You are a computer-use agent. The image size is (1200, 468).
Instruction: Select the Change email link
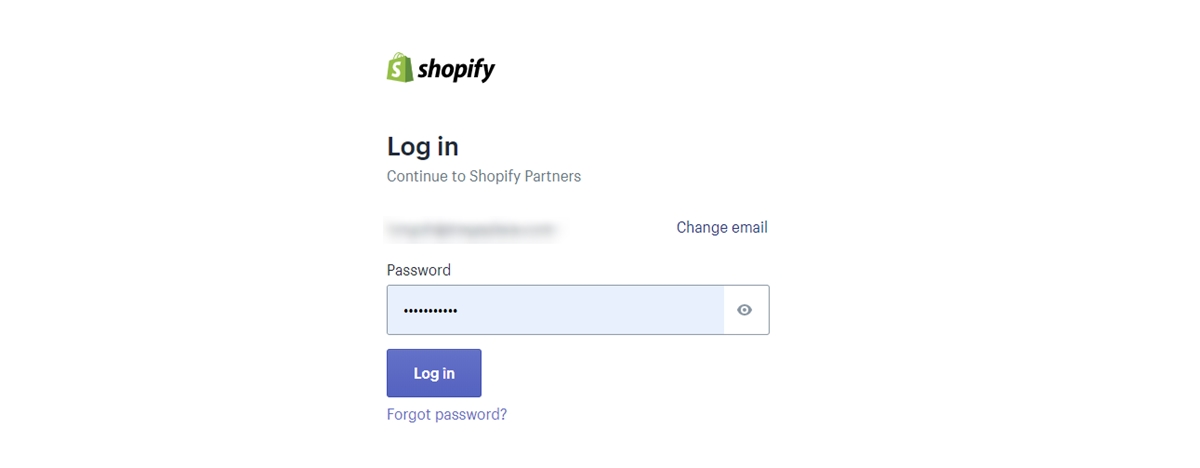coord(722,227)
